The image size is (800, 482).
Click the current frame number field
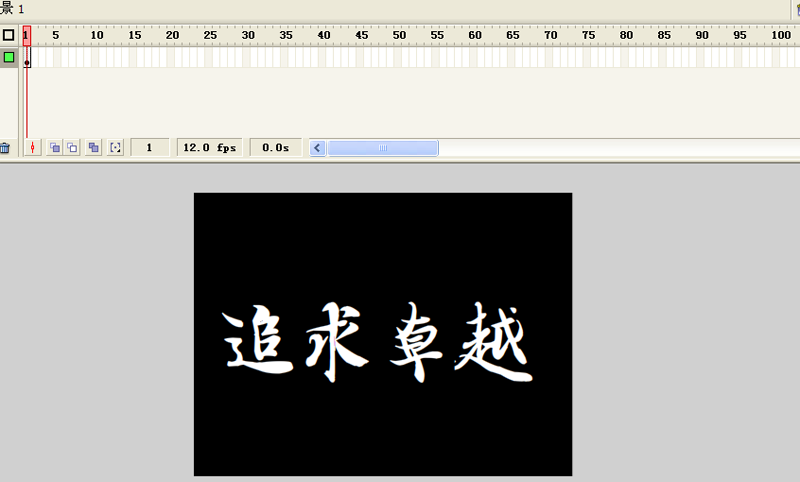point(149,148)
